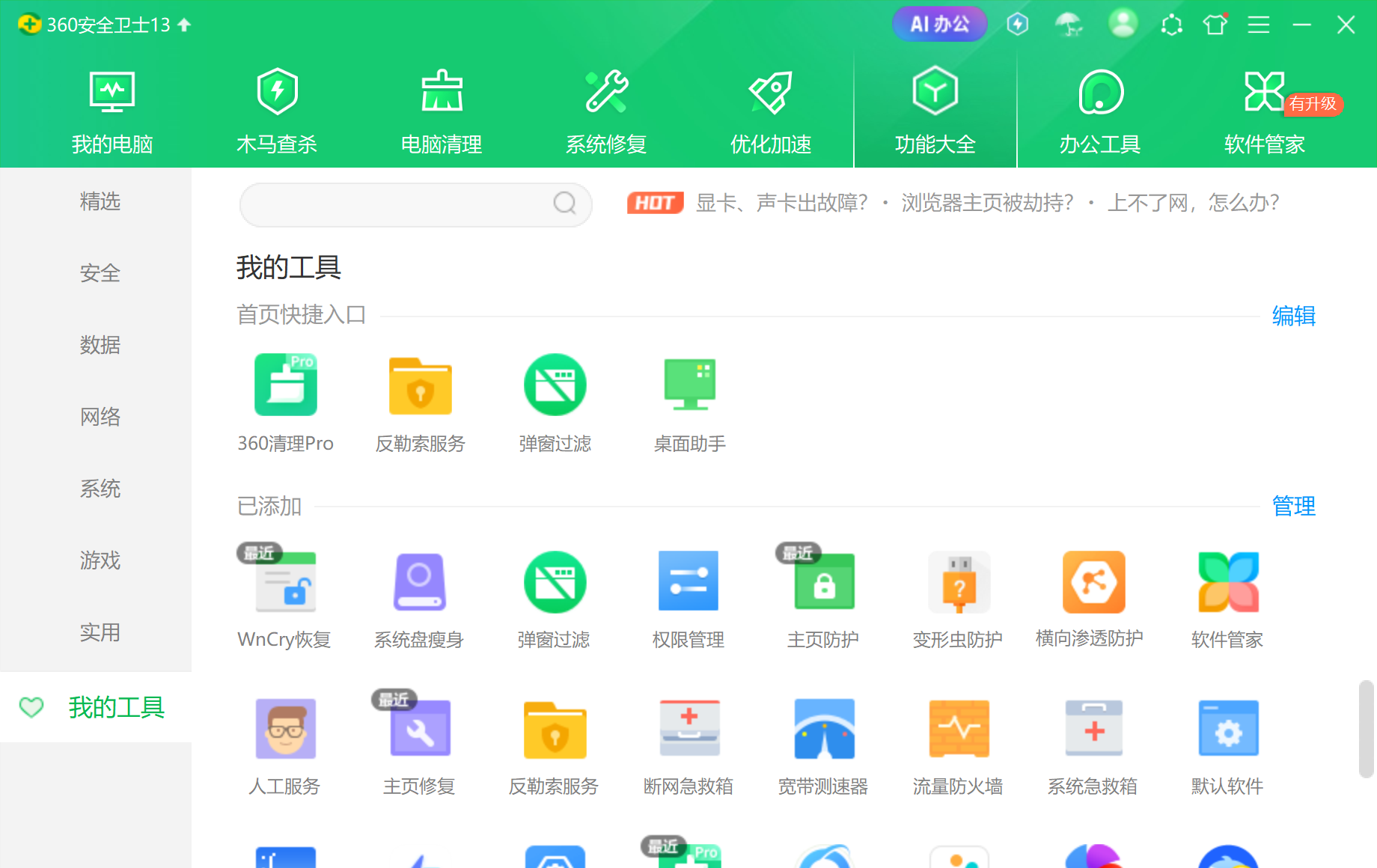Switch to 电脑清理 tab

click(x=442, y=112)
